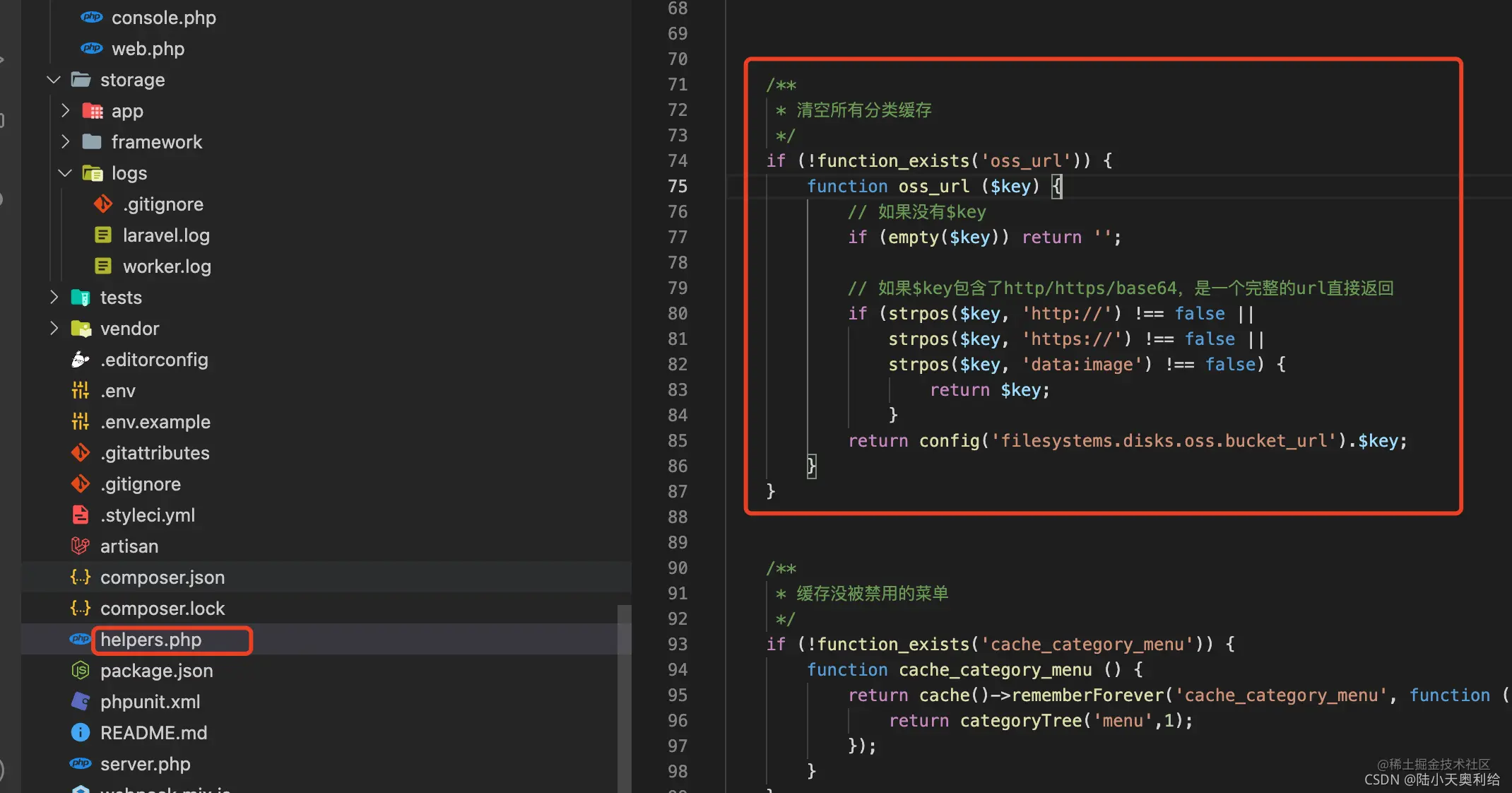Click the Laravel icon next to artisan
1512x793 pixels.
tap(81, 546)
